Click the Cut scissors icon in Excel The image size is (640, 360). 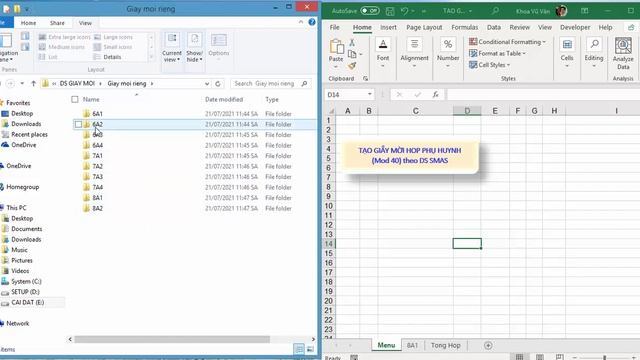(x=352, y=42)
